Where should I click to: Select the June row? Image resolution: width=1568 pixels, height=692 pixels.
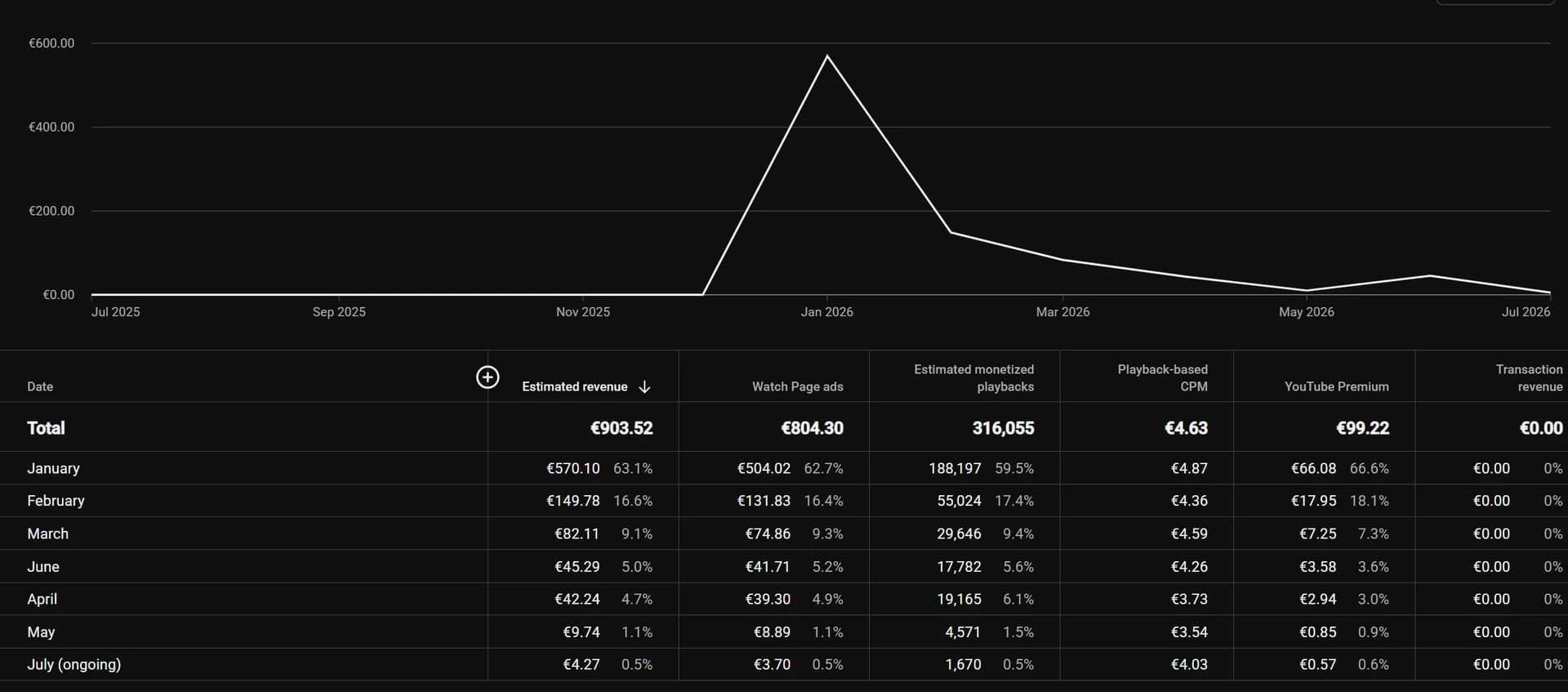784,566
